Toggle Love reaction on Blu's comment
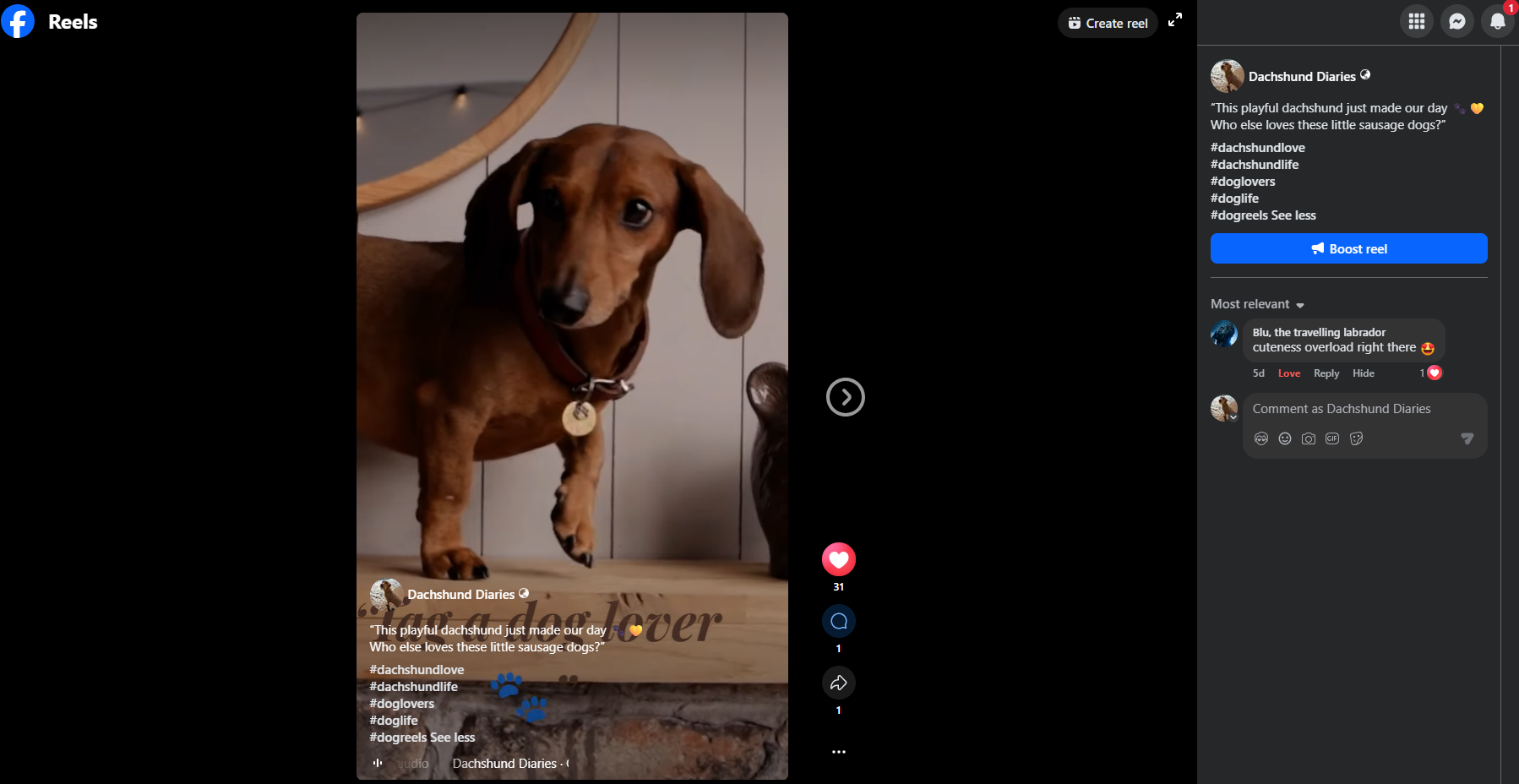 pos(1289,373)
